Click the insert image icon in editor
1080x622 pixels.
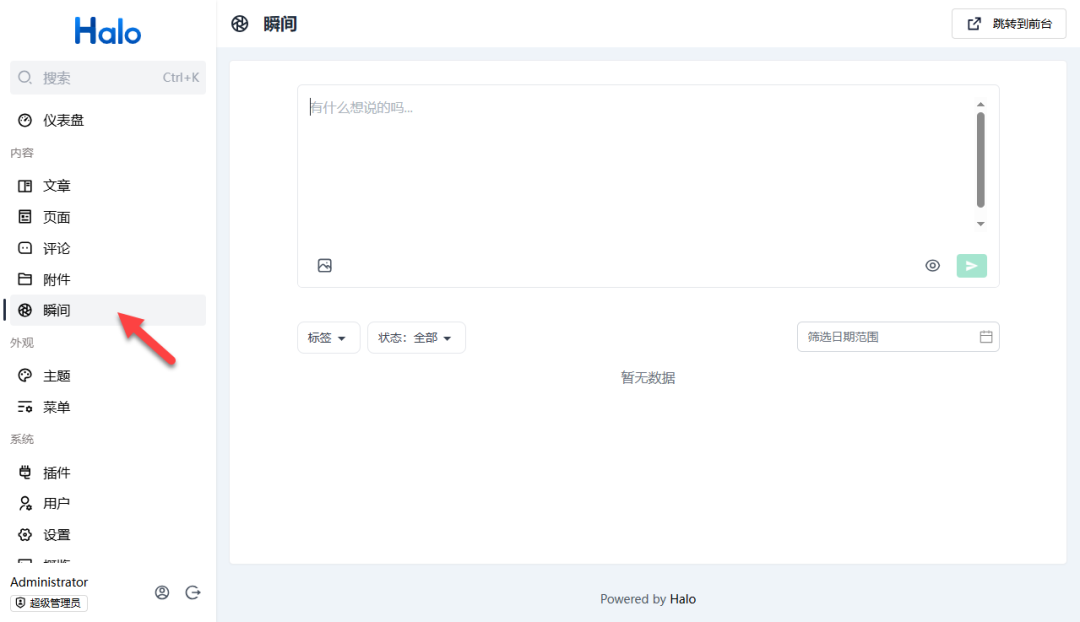324,265
